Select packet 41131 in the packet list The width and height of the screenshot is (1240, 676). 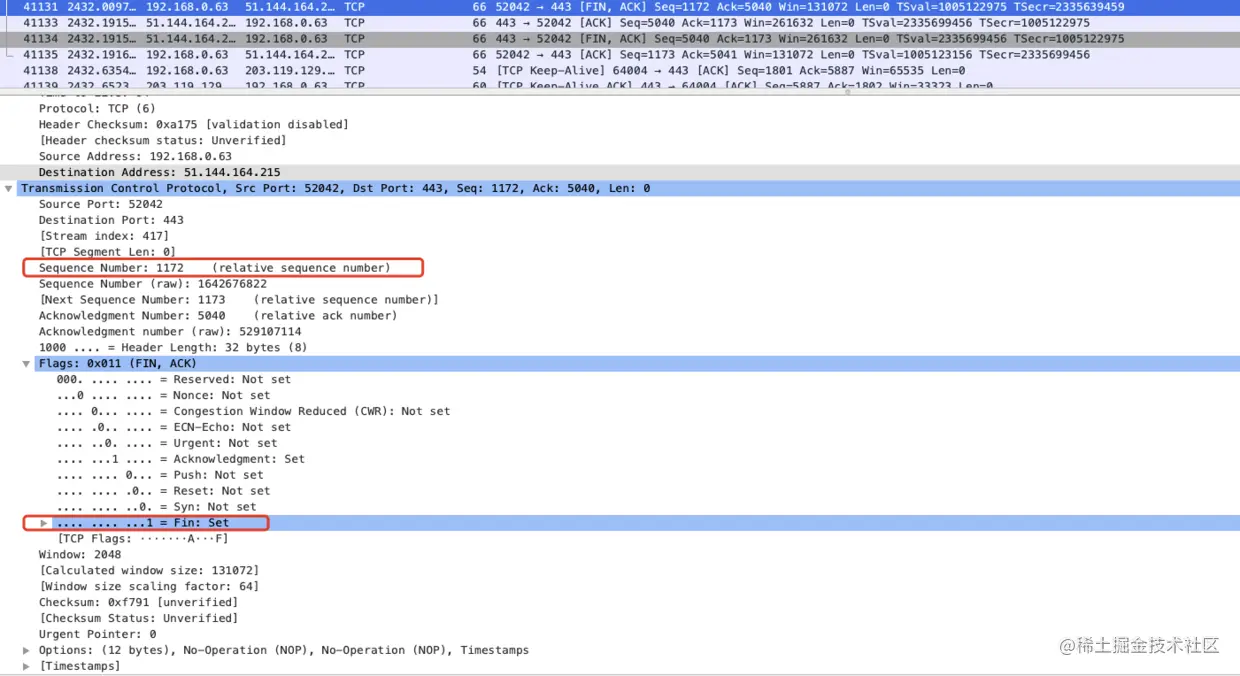(x=620, y=7)
